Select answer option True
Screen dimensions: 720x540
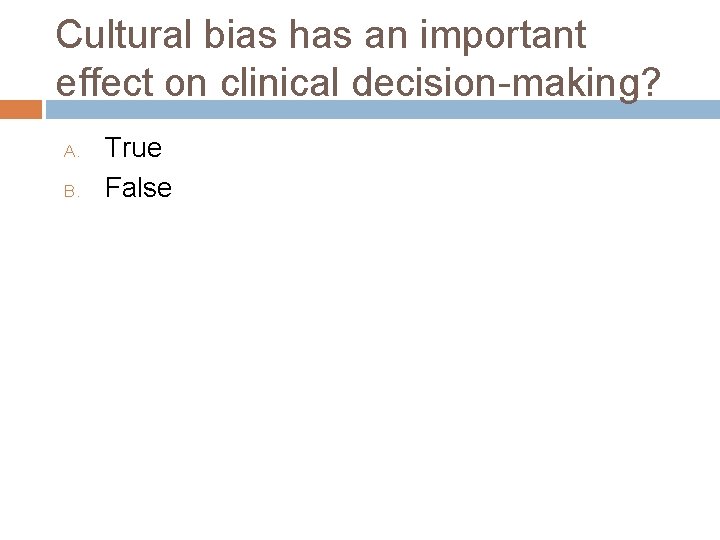(133, 148)
